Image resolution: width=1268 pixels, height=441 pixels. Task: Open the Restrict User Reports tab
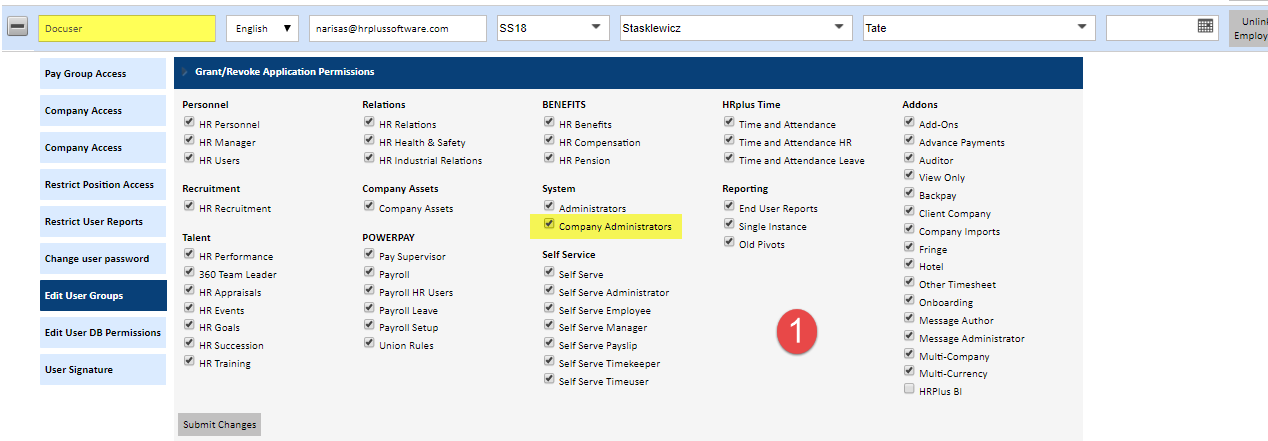point(103,221)
